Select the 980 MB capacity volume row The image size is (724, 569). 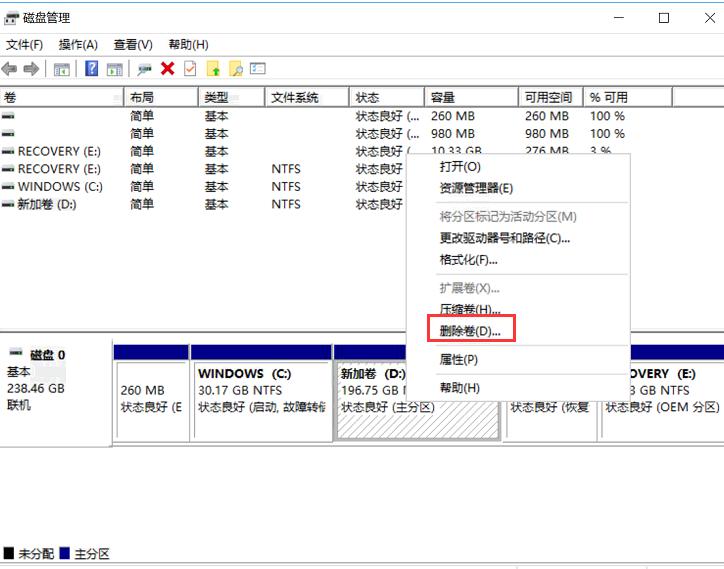click(x=336, y=133)
